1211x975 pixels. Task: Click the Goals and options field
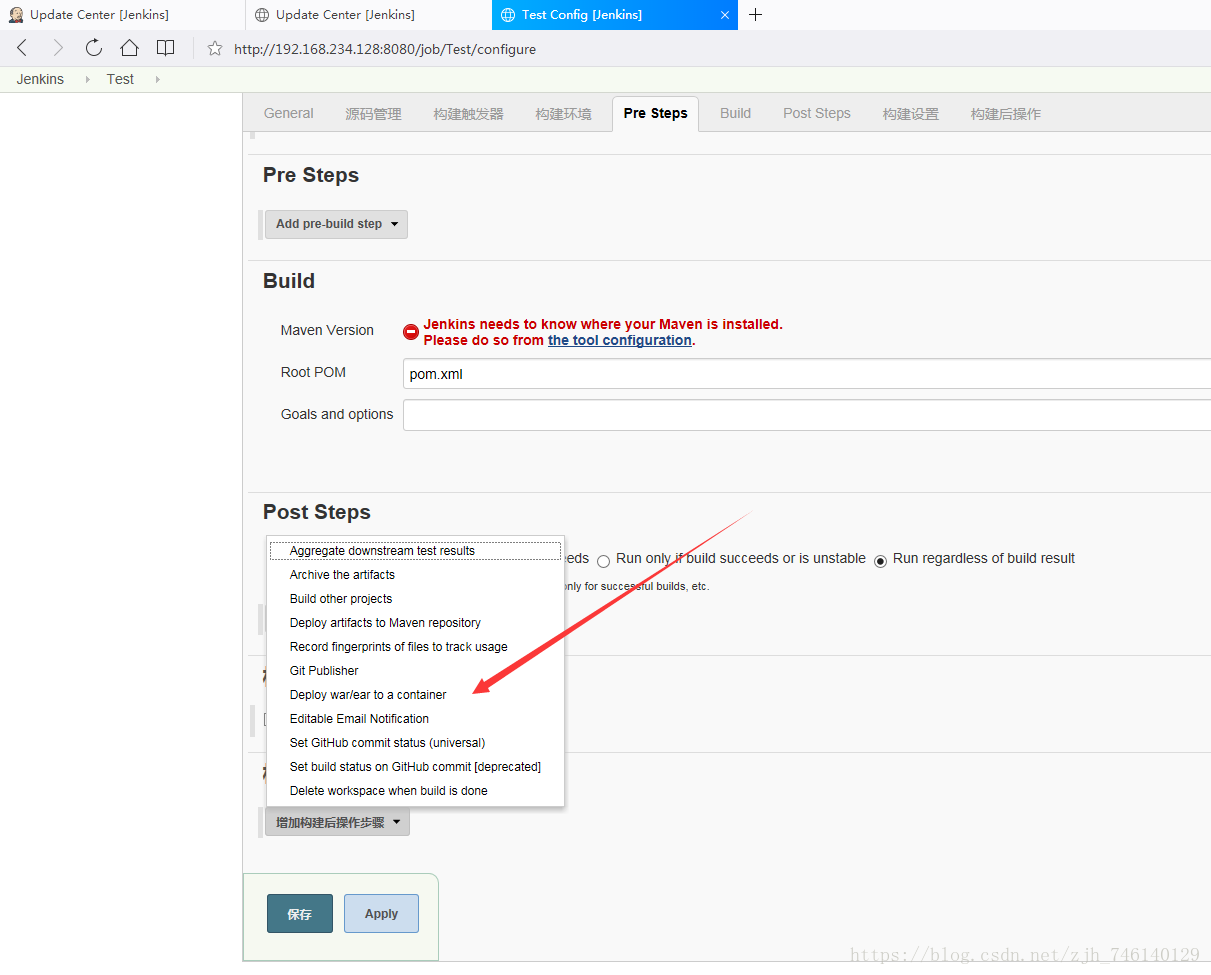[806, 415]
